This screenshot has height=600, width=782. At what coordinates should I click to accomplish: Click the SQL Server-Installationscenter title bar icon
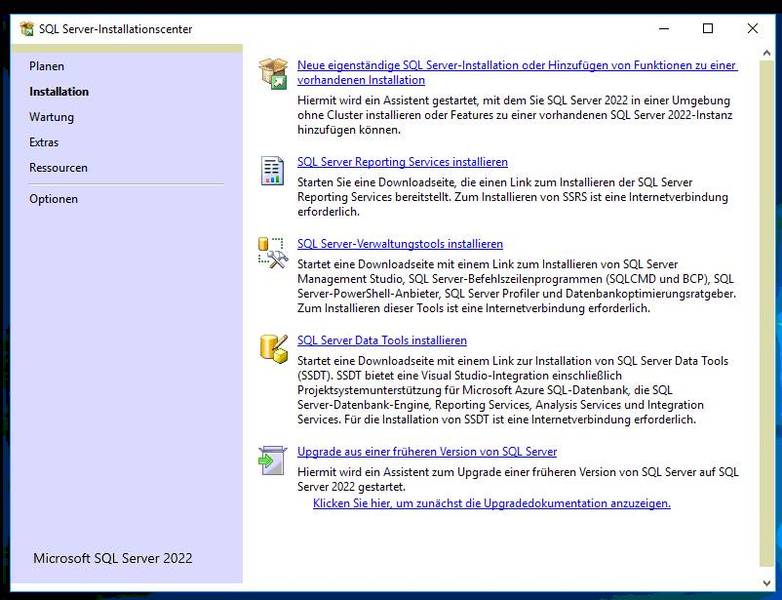coord(27,29)
